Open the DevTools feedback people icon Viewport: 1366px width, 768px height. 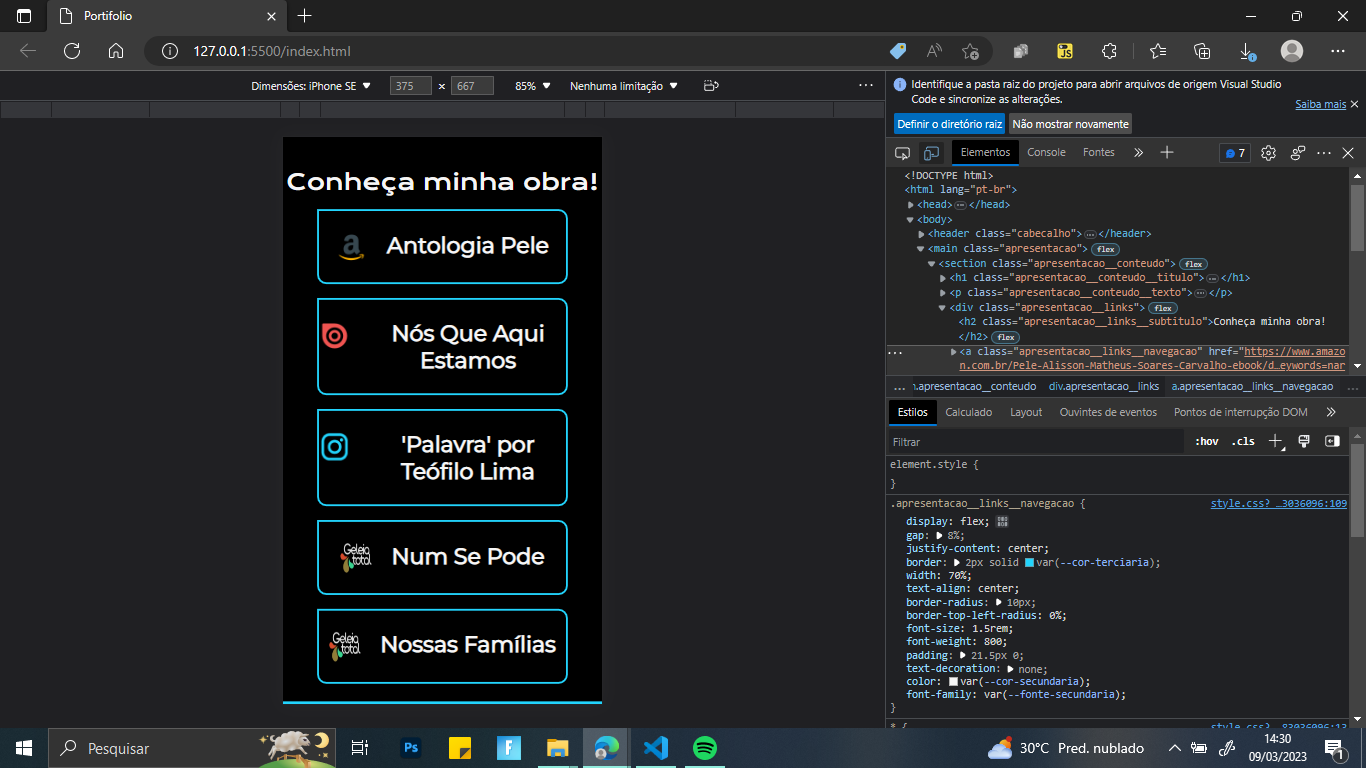click(1298, 153)
